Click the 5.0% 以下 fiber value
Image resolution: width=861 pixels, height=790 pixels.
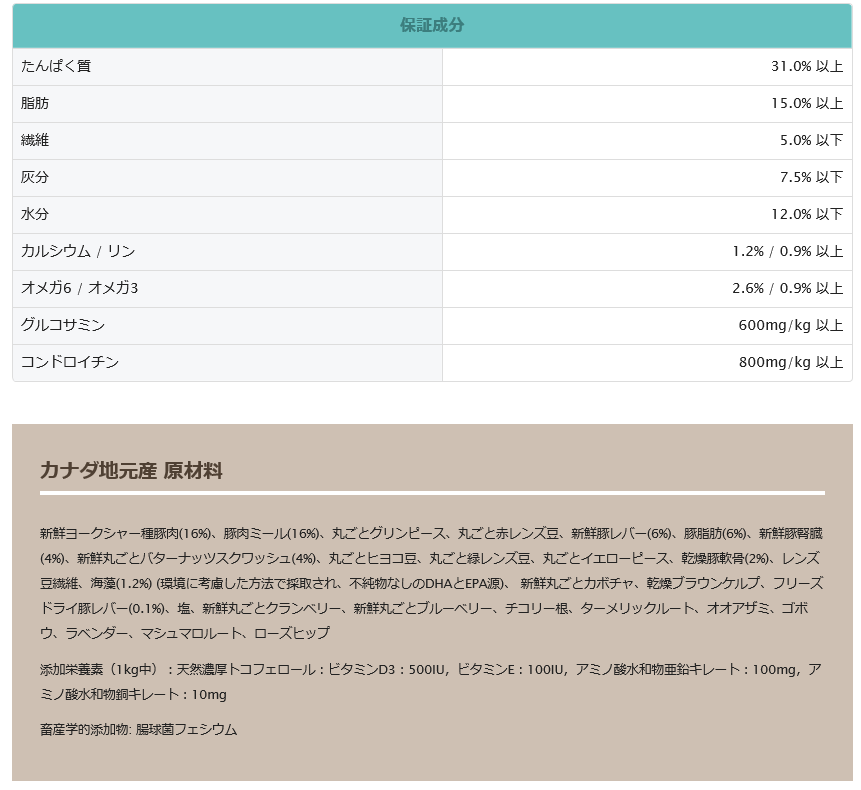point(811,140)
